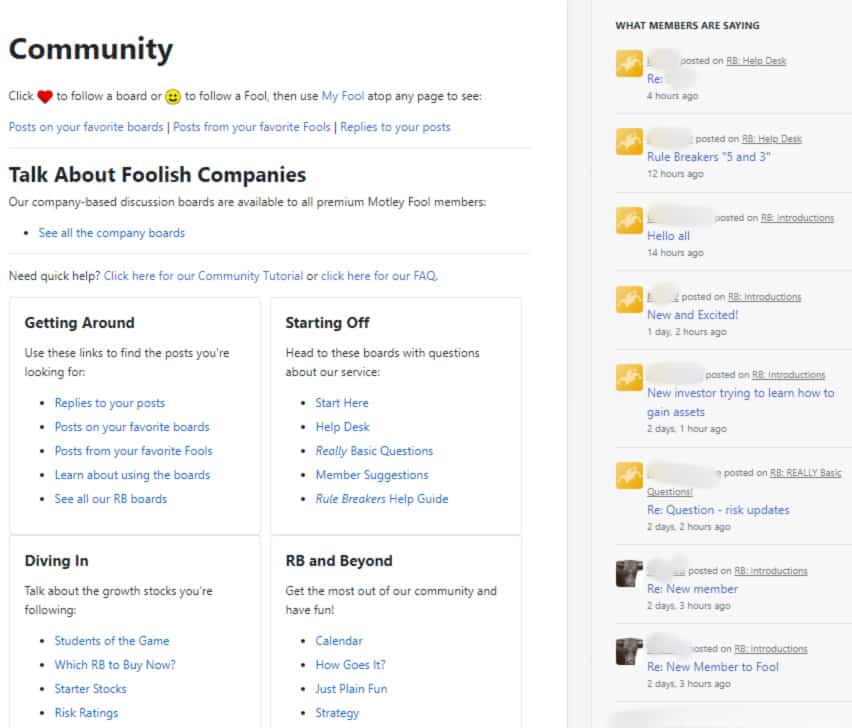Open 'Re: New Member to Fool' post
This screenshot has height=728, width=852.
pyautogui.click(x=713, y=667)
